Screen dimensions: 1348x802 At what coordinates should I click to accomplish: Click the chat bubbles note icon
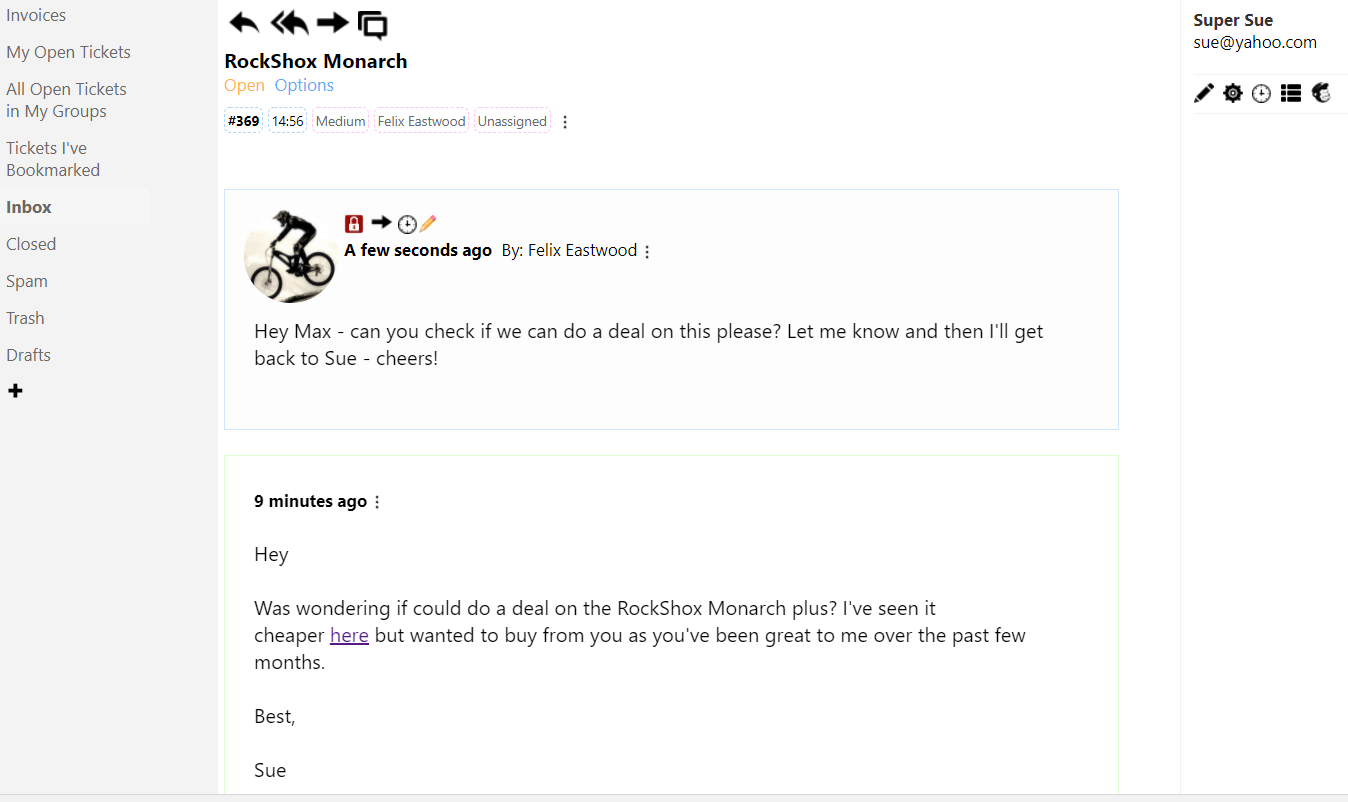373,25
